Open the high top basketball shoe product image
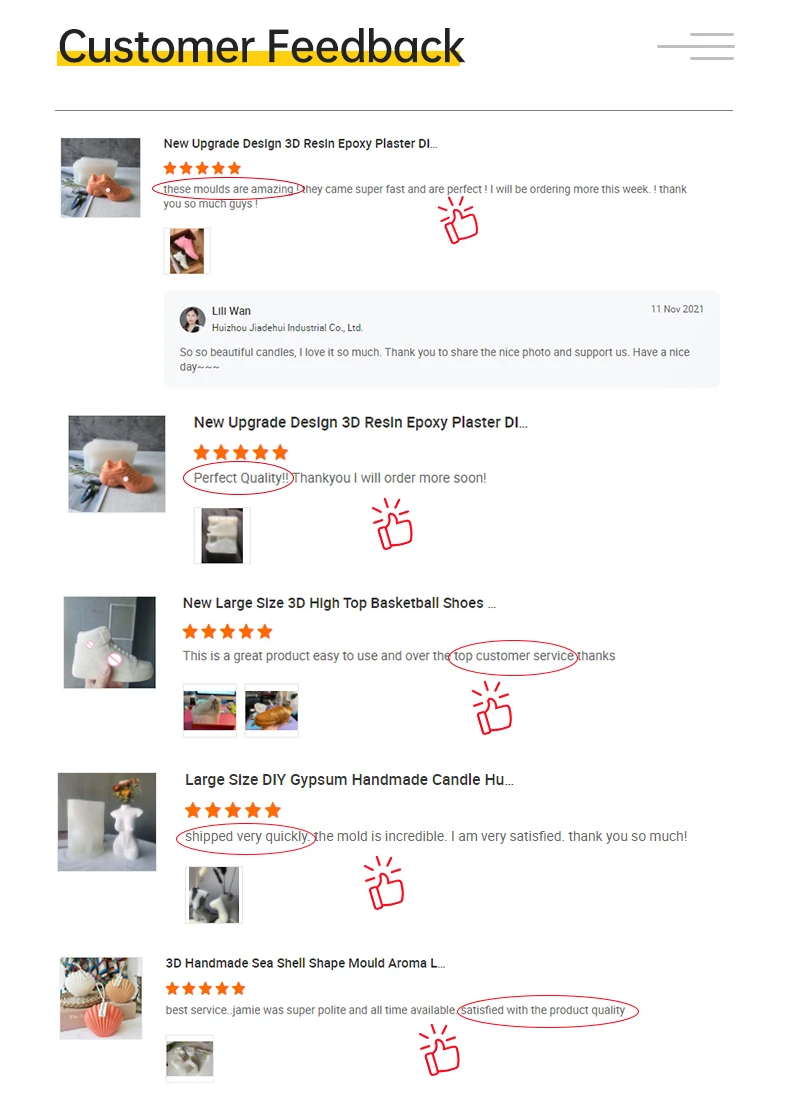 tap(109, 642)
